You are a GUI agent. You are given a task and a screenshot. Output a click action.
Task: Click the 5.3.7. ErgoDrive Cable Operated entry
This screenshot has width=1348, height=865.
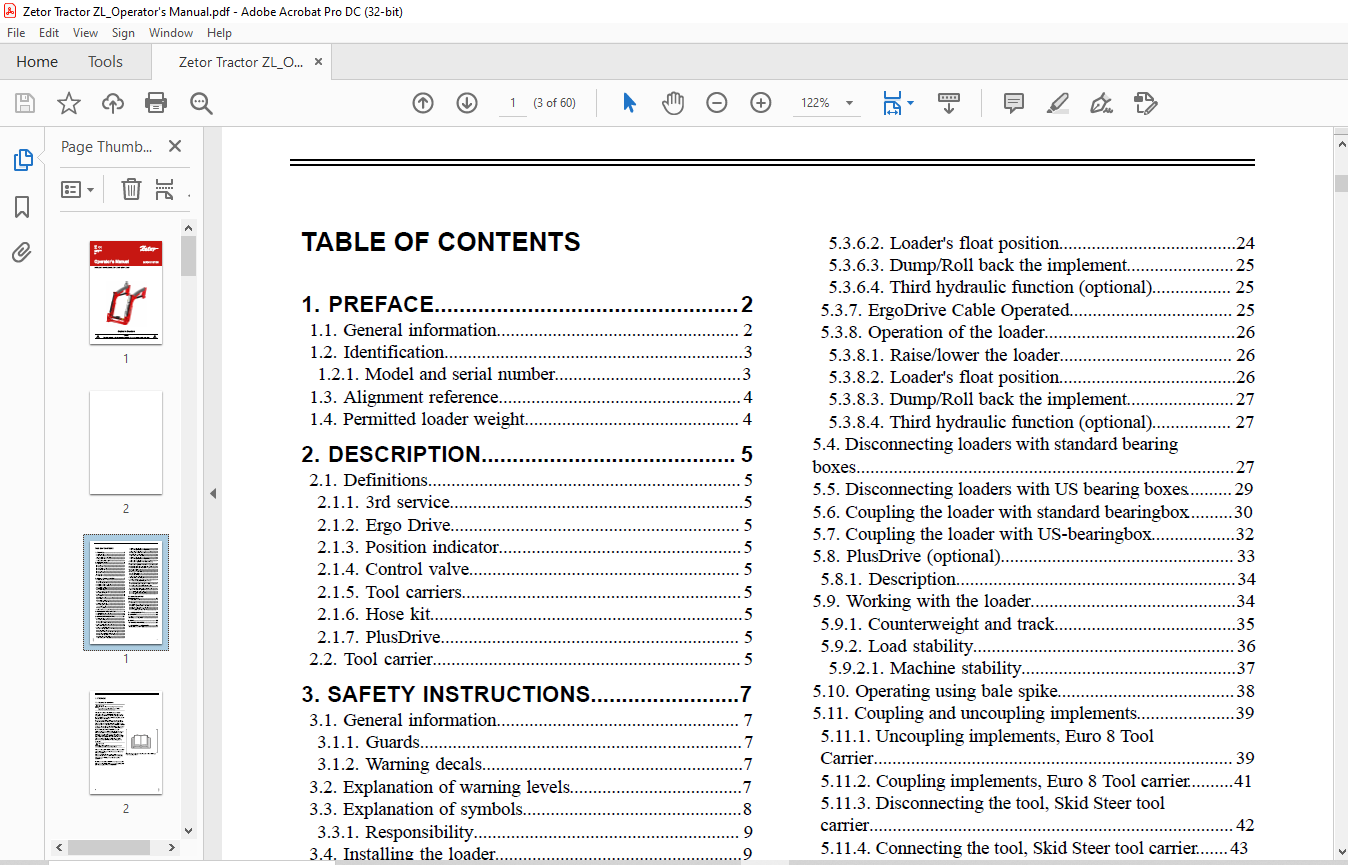[1038, 310]
